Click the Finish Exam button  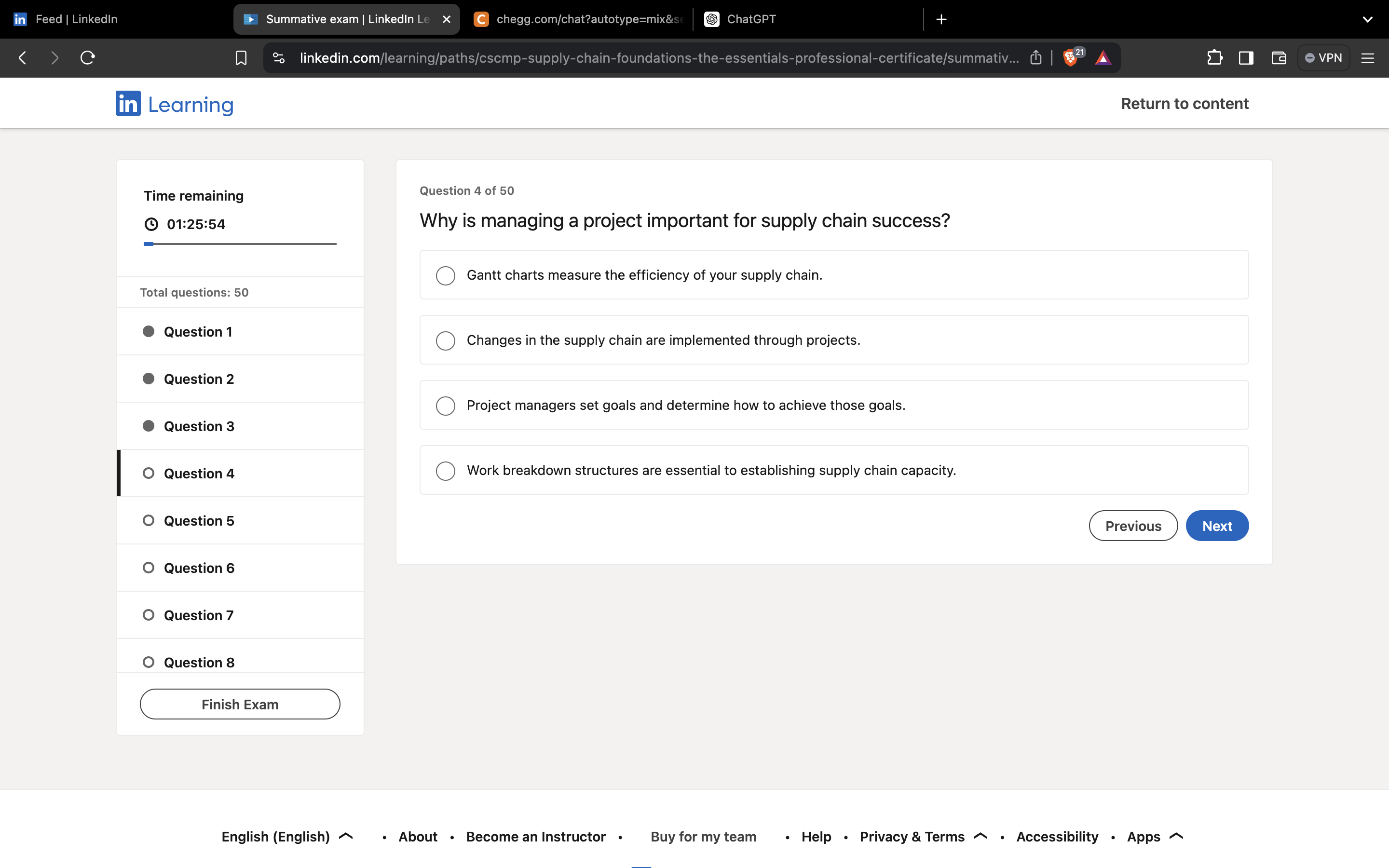click(x=240, y=704)
